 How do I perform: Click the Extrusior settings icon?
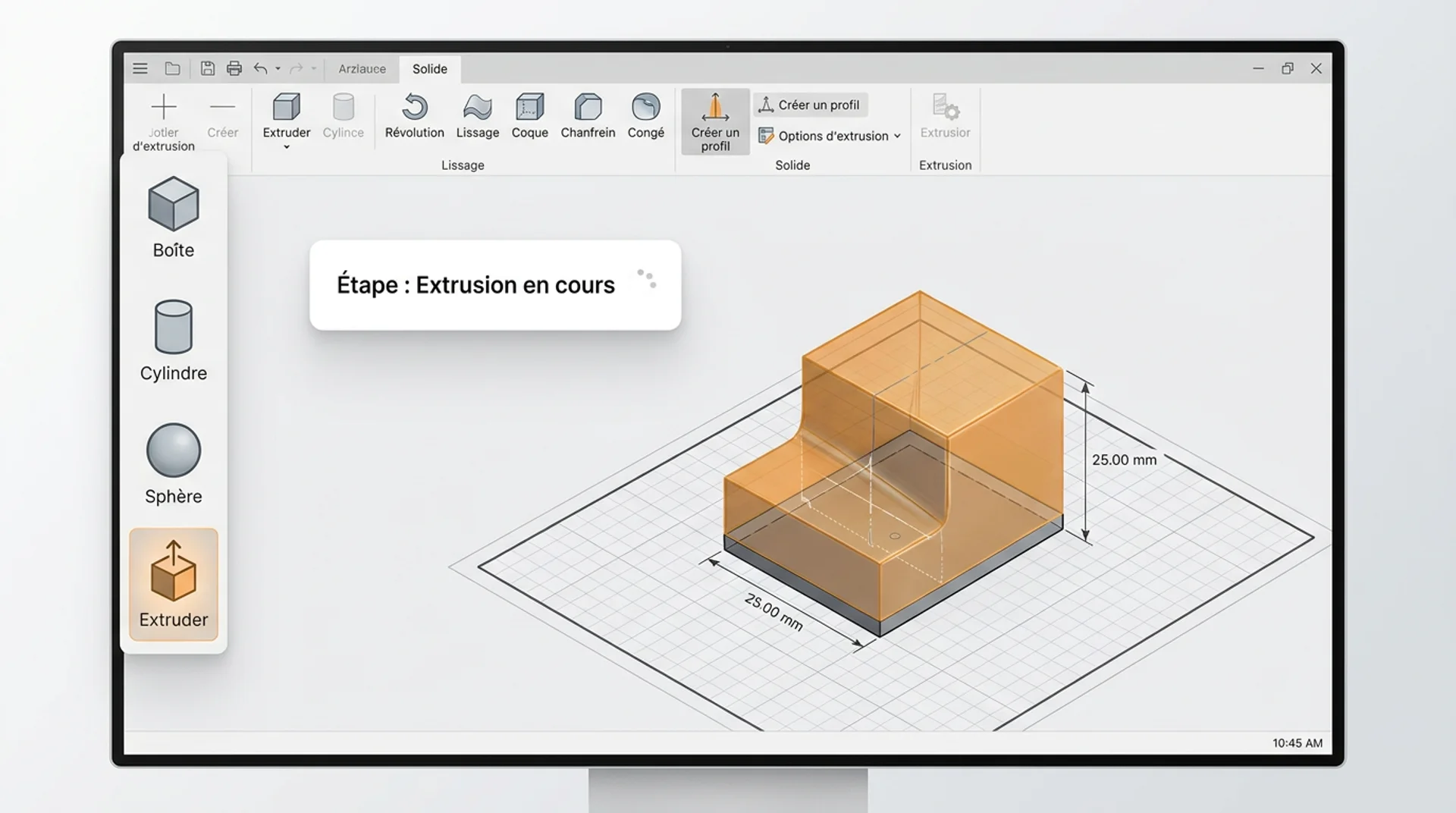945,115
